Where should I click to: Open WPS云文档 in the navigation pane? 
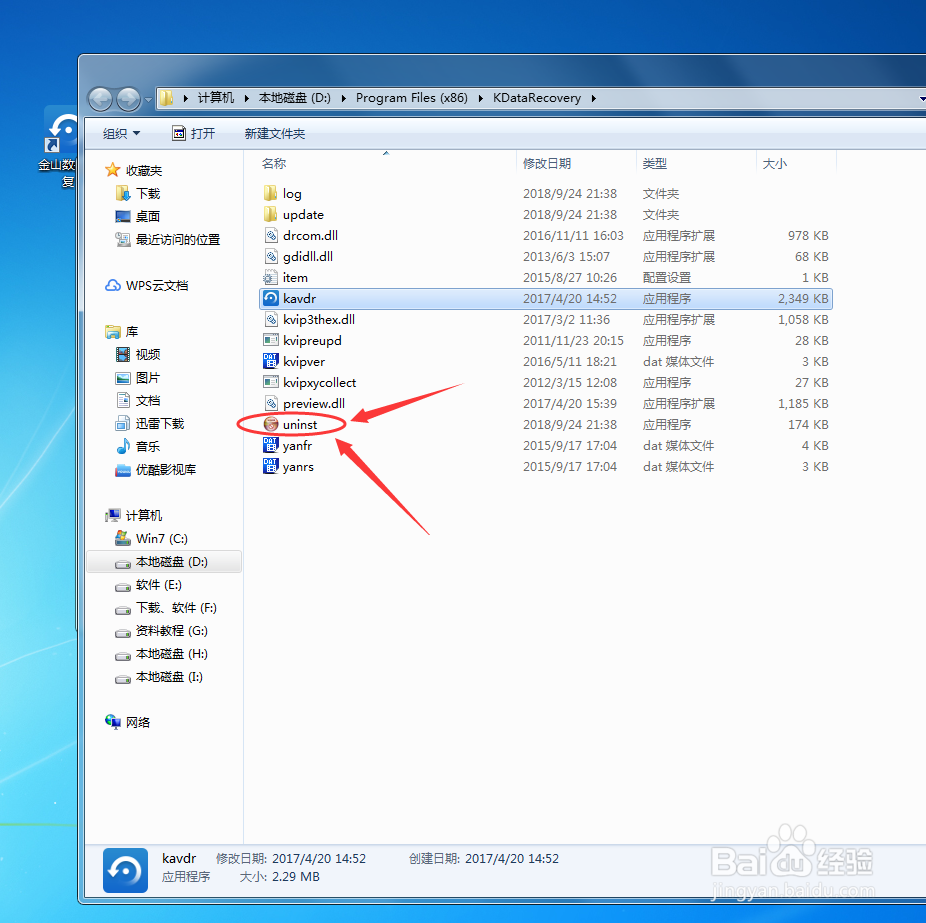click(157, 285)
